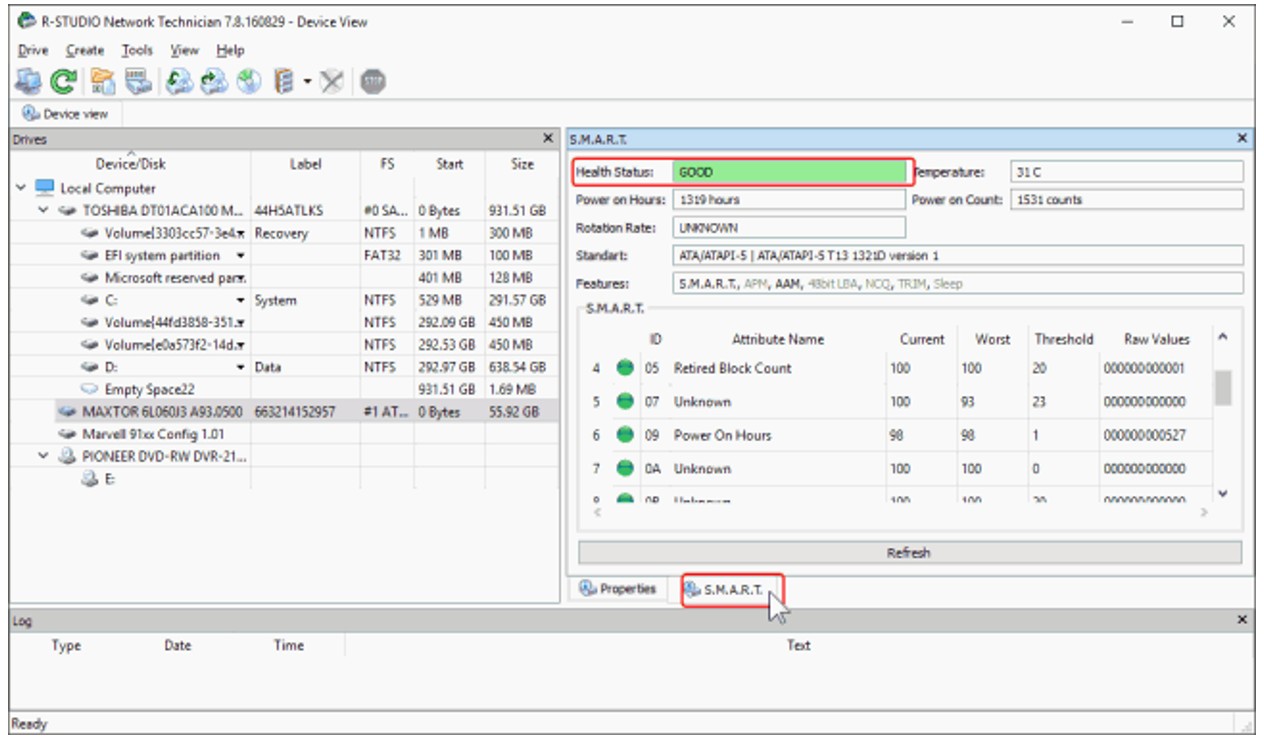Switch to the Properties tab
1264x744 pixels.
click(619, 590)
